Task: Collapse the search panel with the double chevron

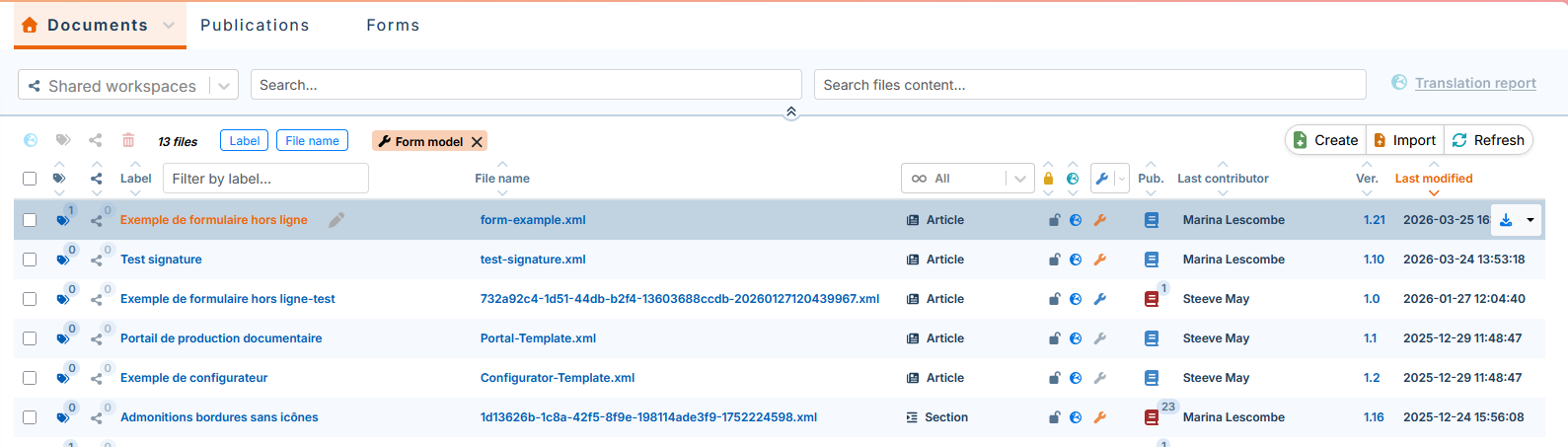Action: (x=790, y=112)
